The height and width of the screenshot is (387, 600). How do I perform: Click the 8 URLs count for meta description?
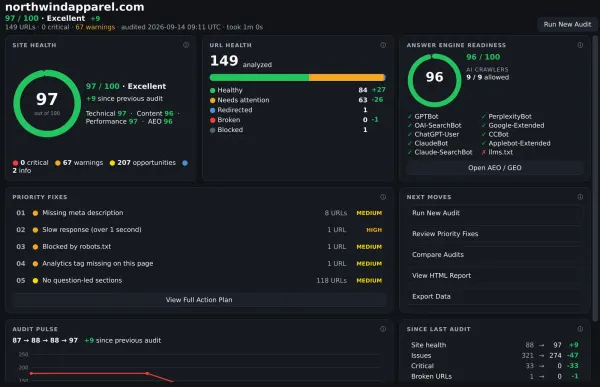tap(336, 213)
